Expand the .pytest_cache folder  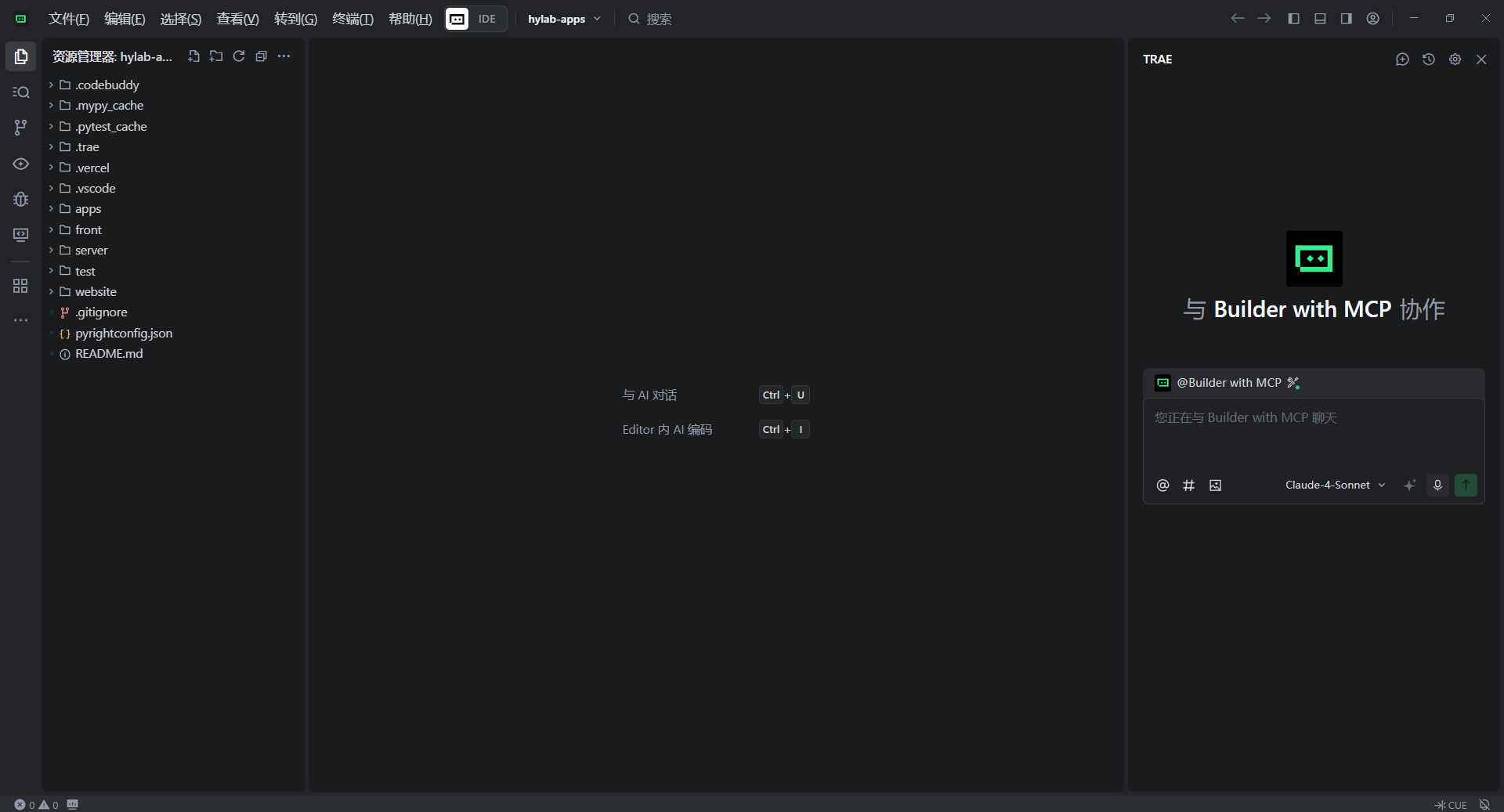(172, 126)
